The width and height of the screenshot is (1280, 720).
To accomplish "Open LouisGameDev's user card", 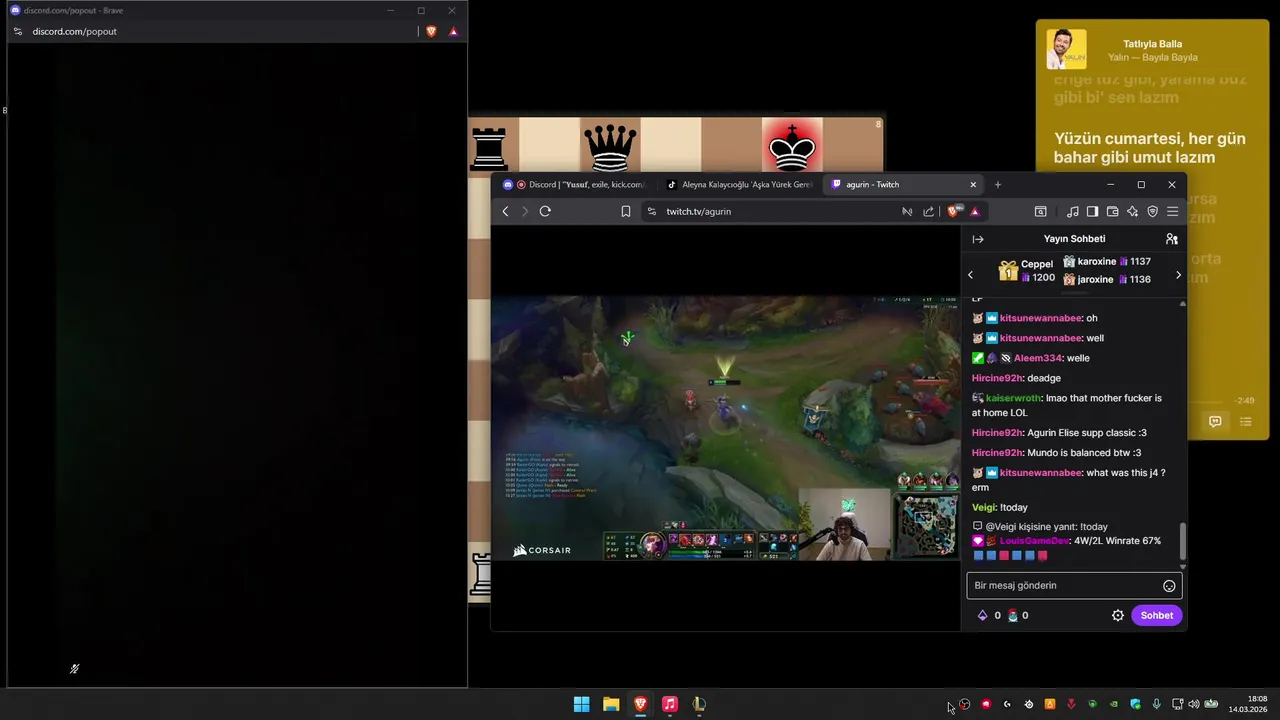I will pos(1034,541).
